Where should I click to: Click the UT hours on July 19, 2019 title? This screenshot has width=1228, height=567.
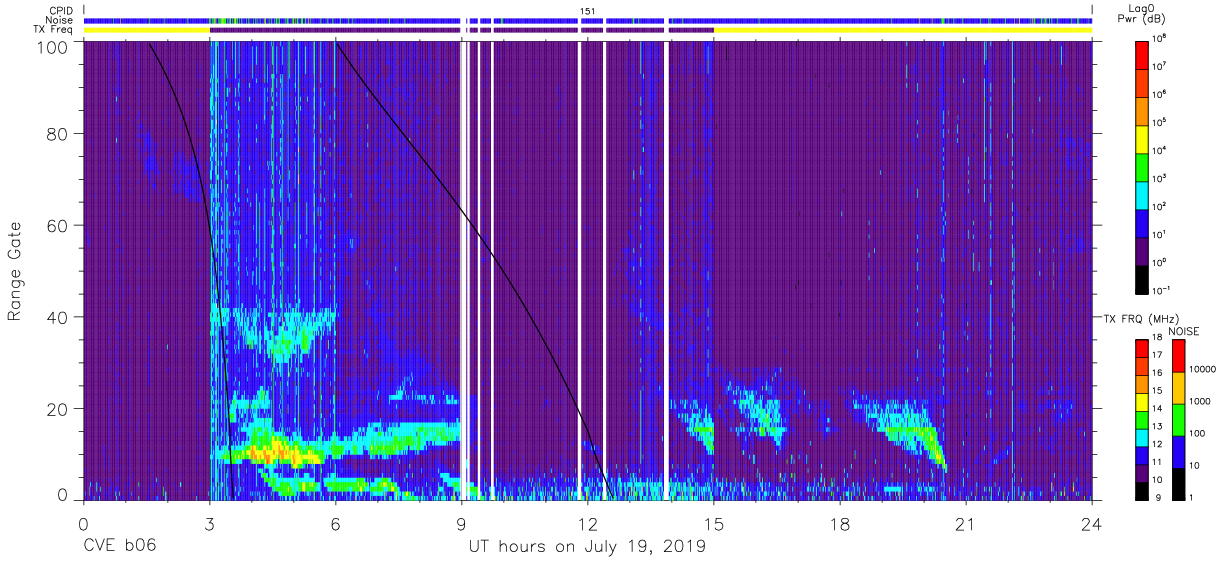[587, 547]
